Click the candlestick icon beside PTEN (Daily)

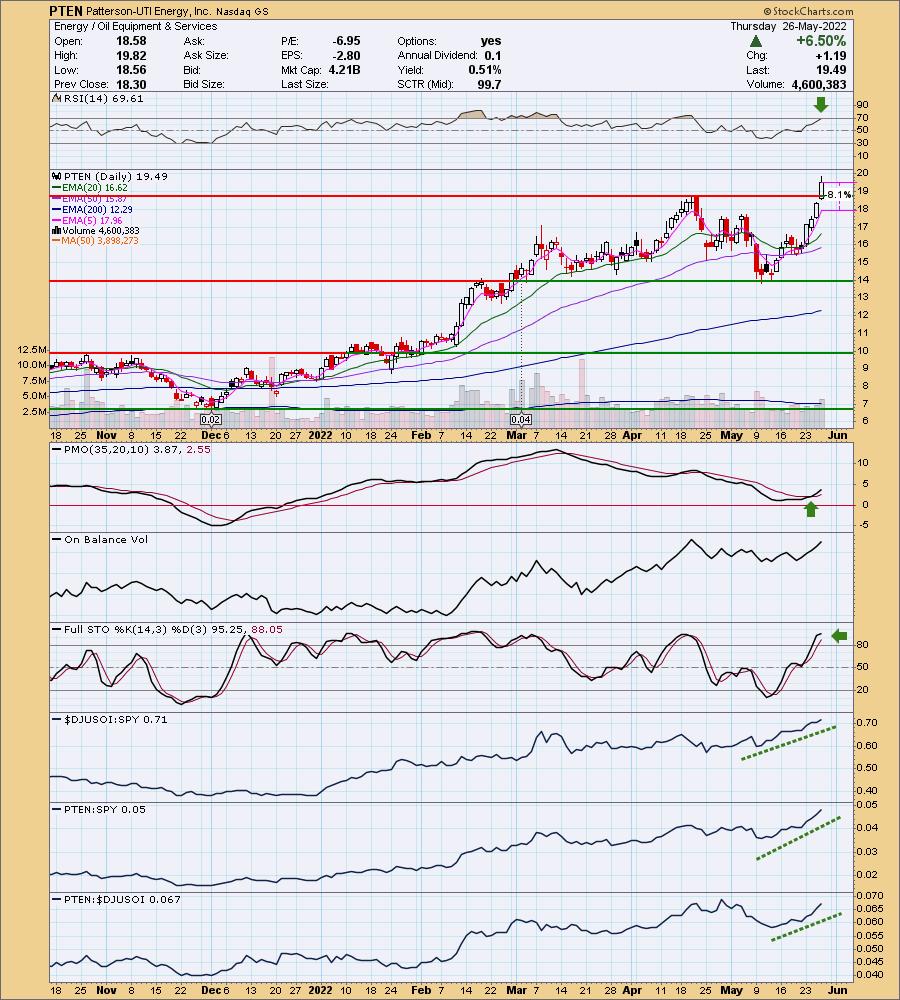click(55, 177)
